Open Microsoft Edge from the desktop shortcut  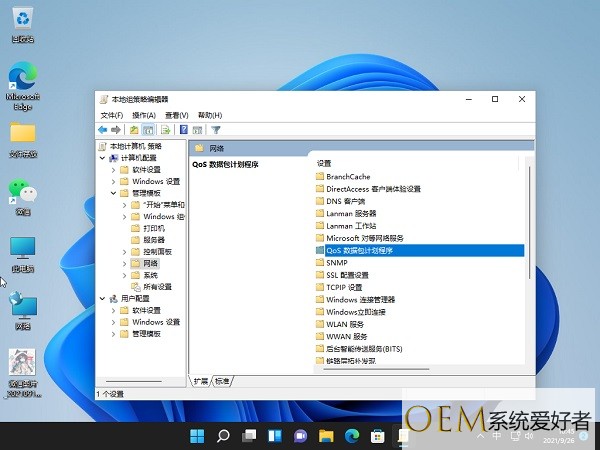22,81
